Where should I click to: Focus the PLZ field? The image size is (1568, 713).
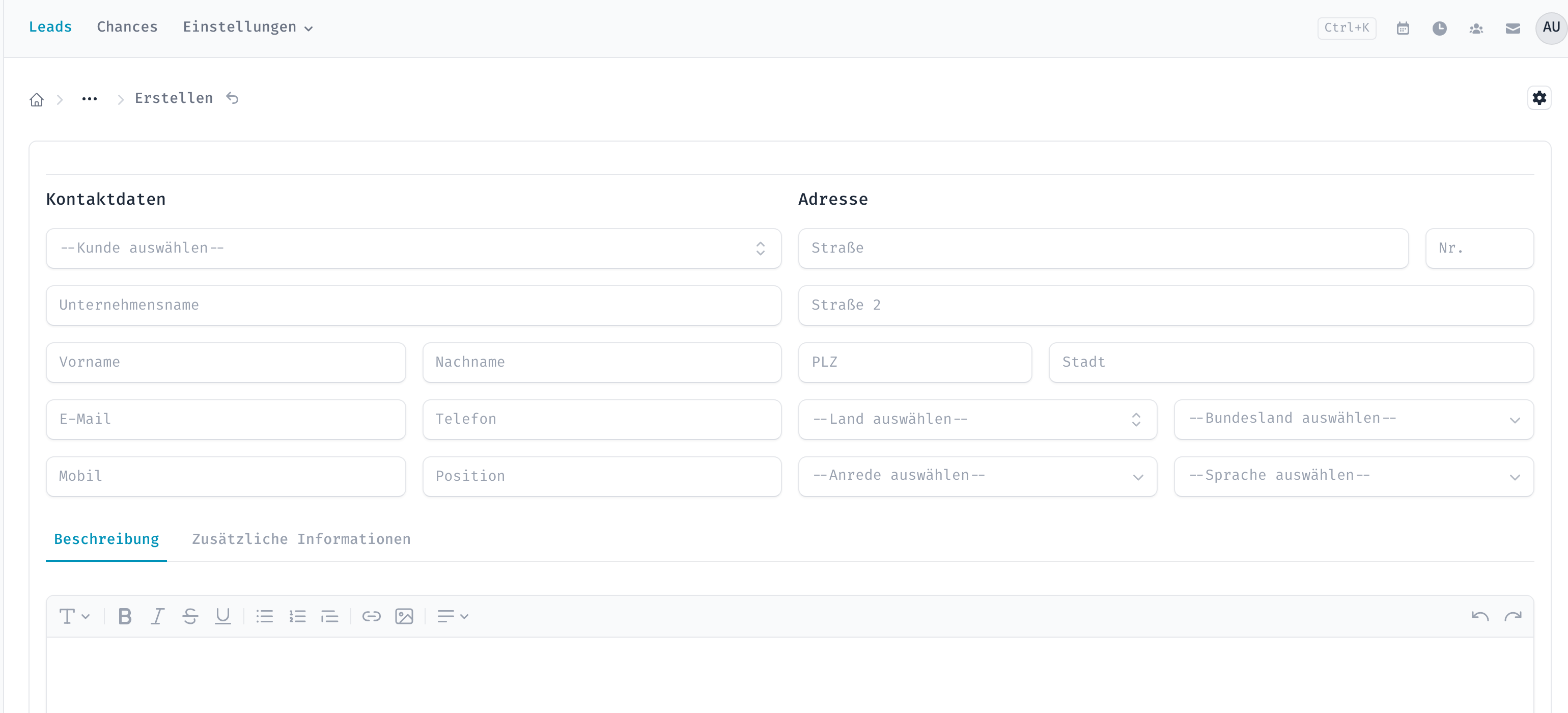(915, 363)
